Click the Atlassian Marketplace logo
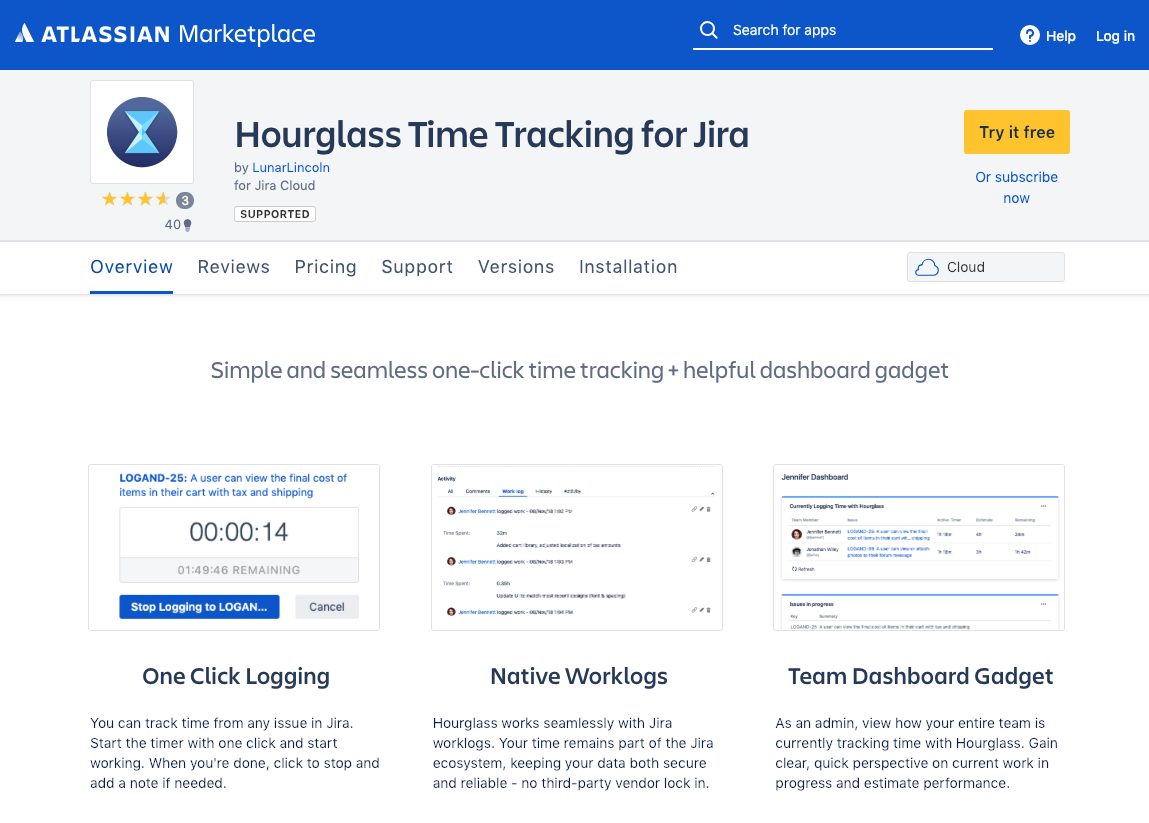The image size is (1149, 823). click(166, 34)
